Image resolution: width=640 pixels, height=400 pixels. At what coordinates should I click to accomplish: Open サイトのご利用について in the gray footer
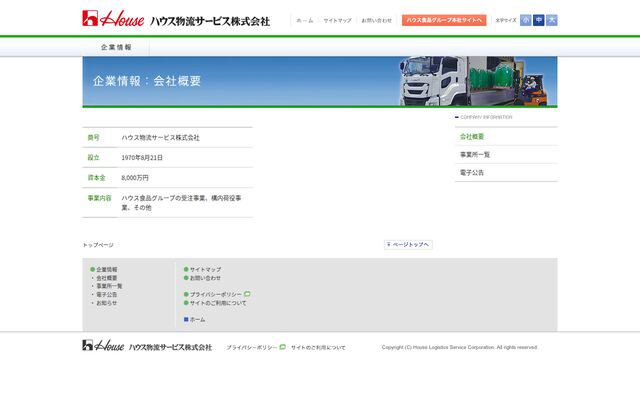click(218, 303)
